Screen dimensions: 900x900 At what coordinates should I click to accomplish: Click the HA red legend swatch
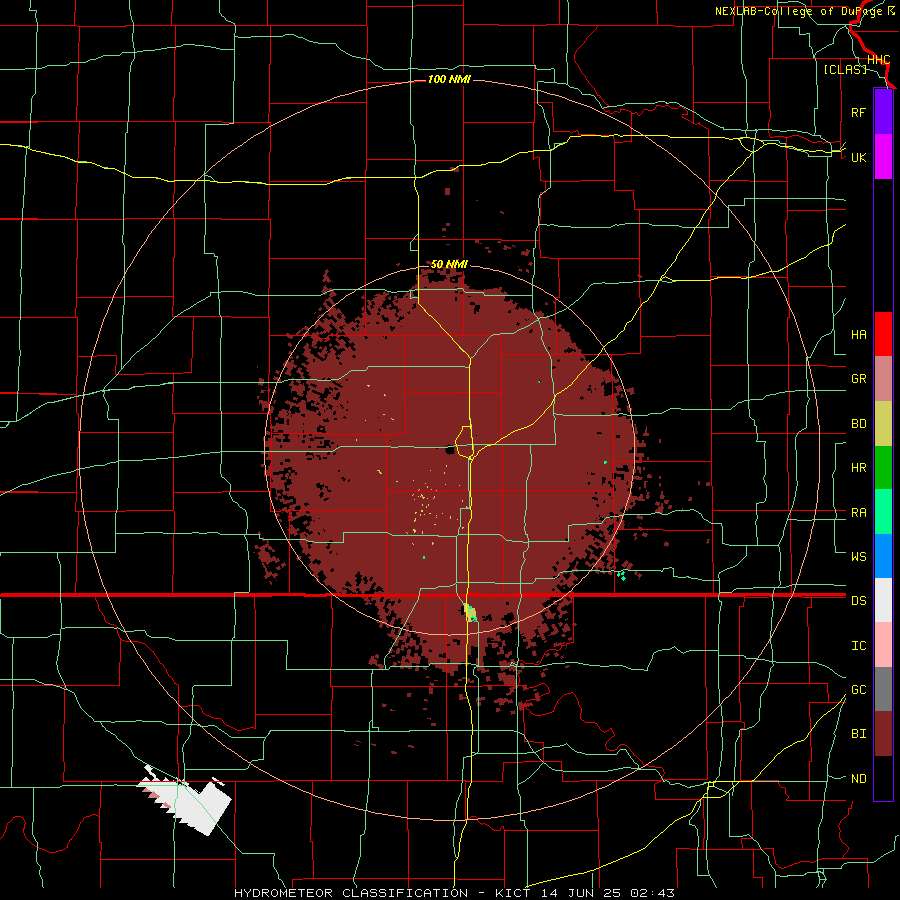(x=883, y=334)
